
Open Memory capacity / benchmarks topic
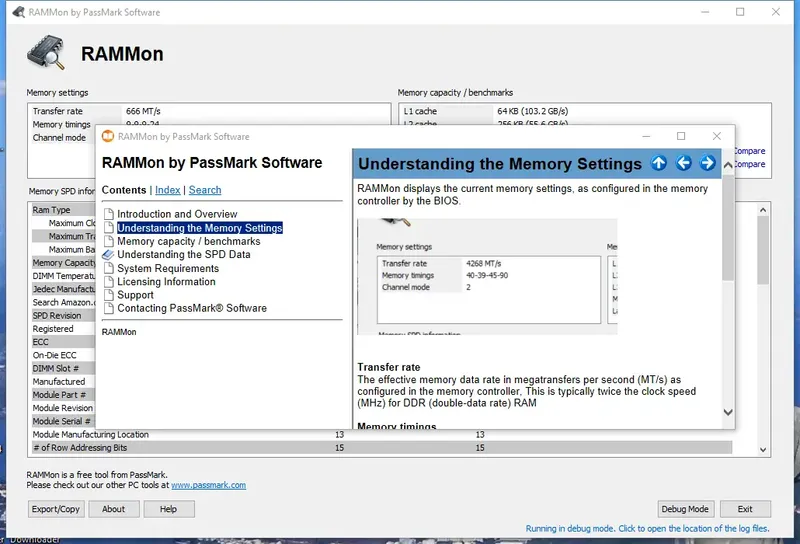coord(188,241)
